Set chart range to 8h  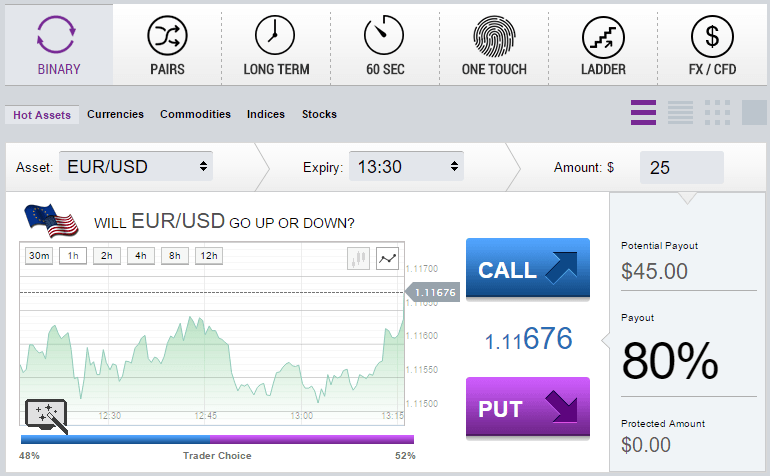(174, 256)
